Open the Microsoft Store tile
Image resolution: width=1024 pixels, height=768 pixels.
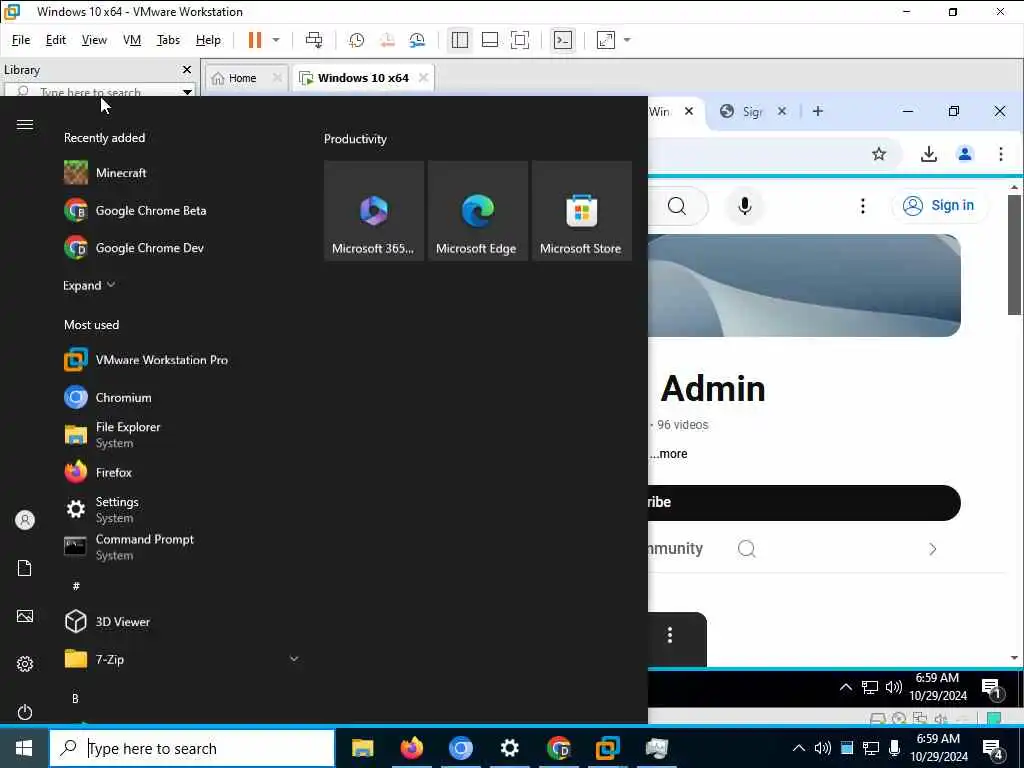click(582, 211)
